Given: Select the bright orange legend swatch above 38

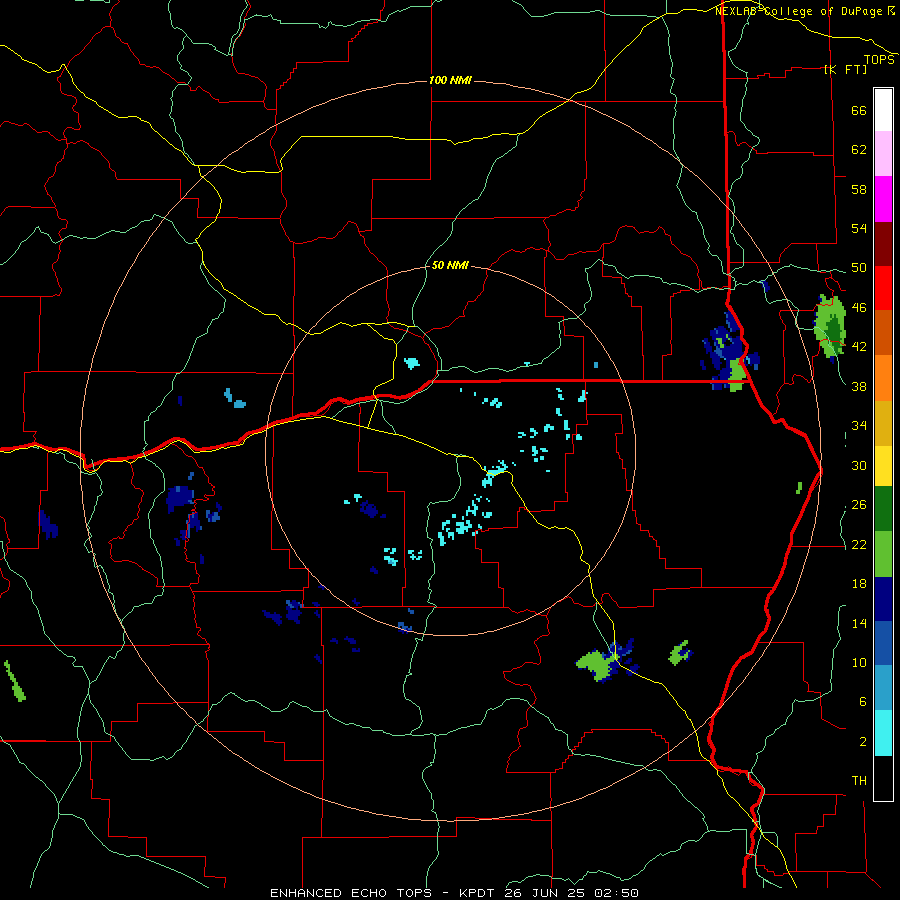Looking at the screenshot, I should (883, 377).
